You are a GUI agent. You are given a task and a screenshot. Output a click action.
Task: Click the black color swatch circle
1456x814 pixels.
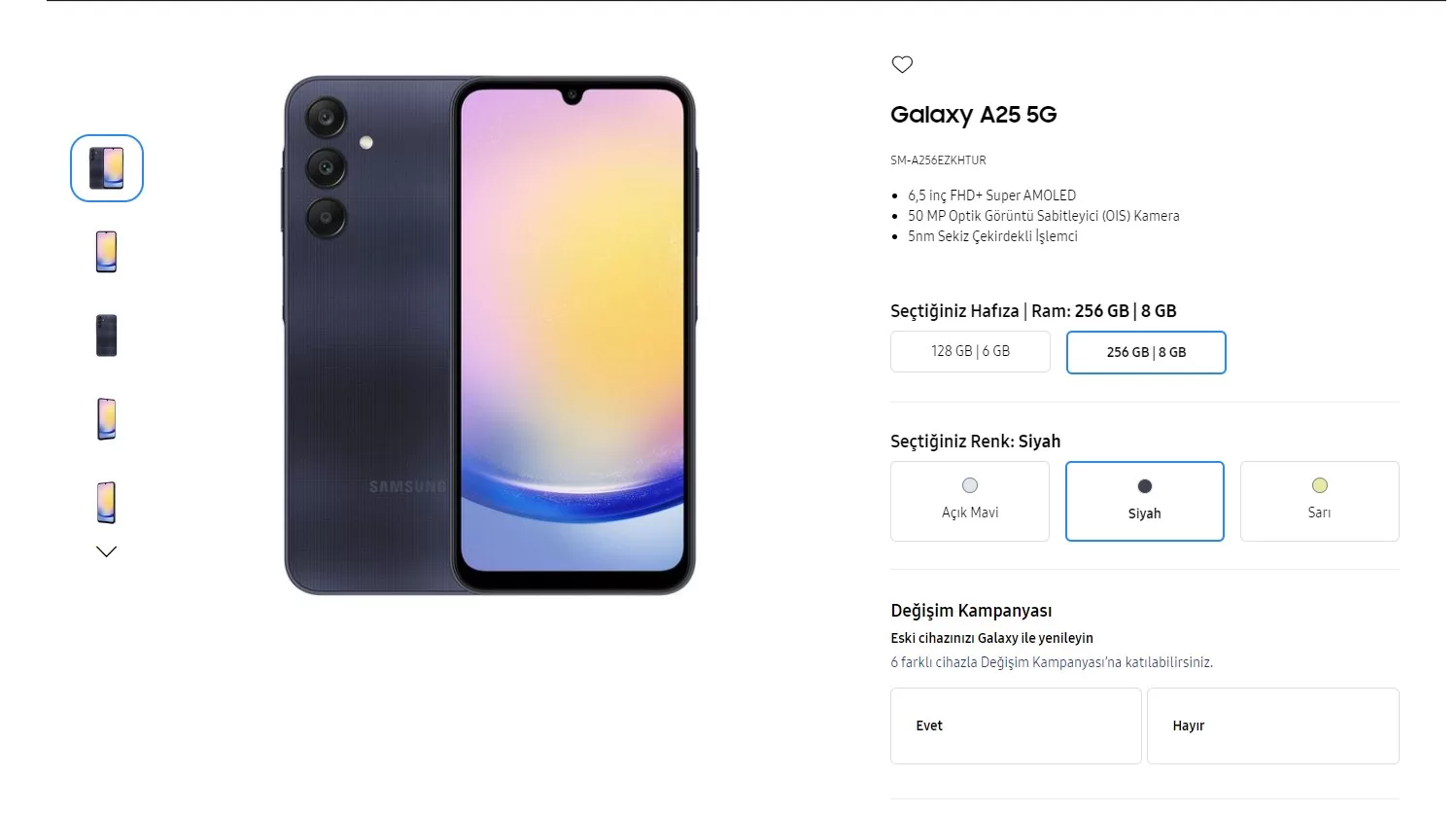pos(1145,486)
